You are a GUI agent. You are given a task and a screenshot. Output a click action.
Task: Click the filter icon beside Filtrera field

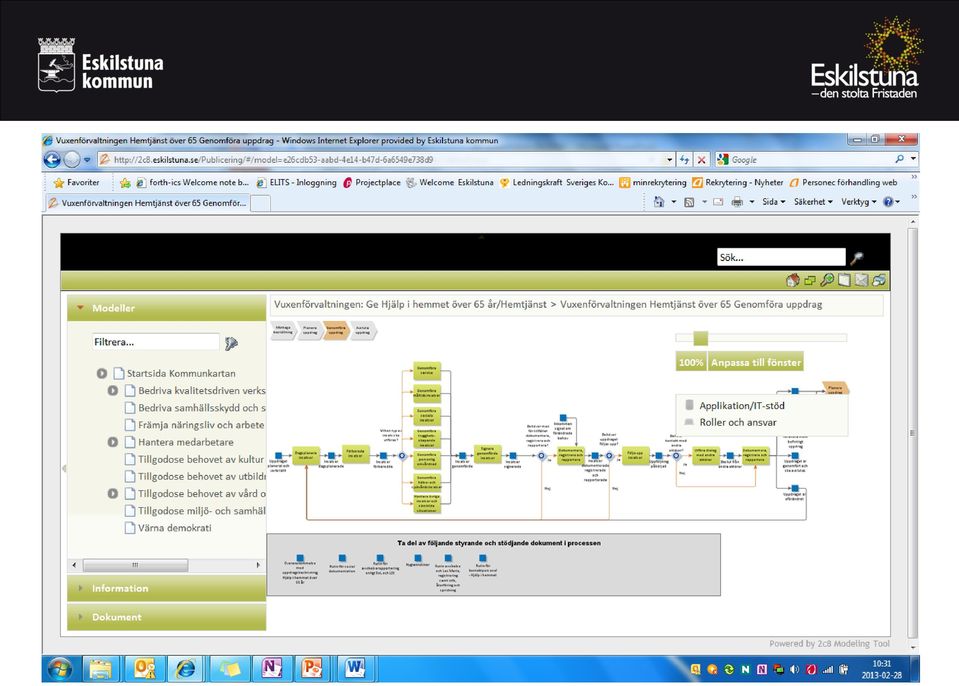tap(231, 343)
